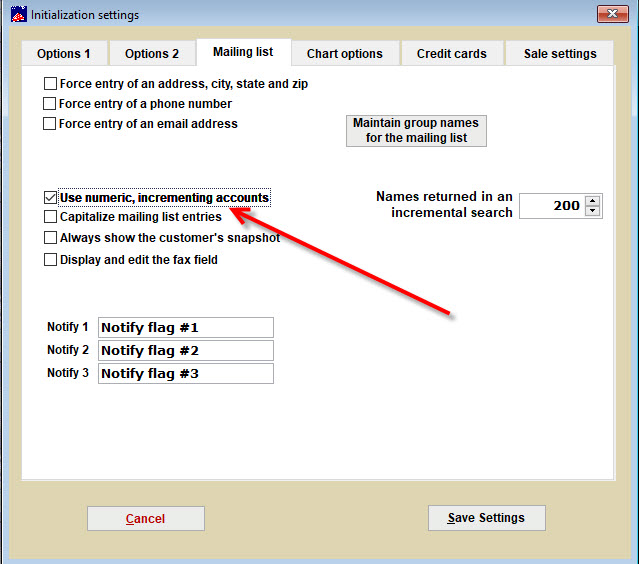639x564 pixels.
Task: Click the Notify 3 text field
Action: 186,374
